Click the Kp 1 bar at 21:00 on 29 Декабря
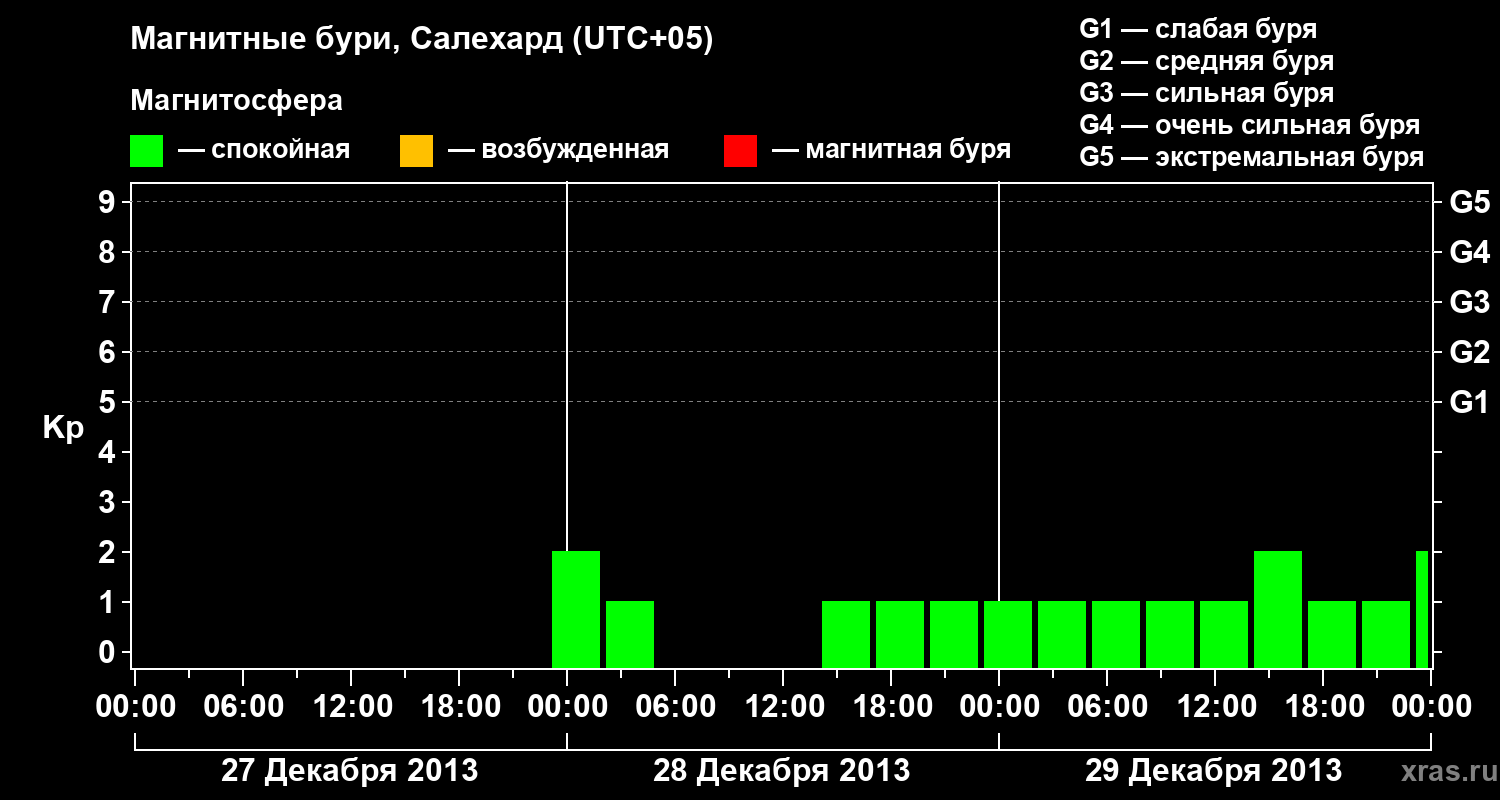This screenshot has height=800, width=1500. [1386, 634]
